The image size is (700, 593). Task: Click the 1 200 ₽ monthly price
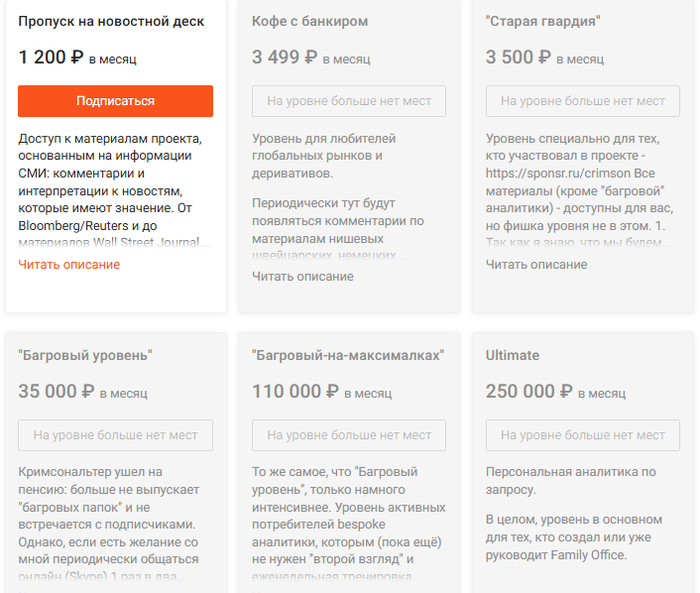[50, 57]
